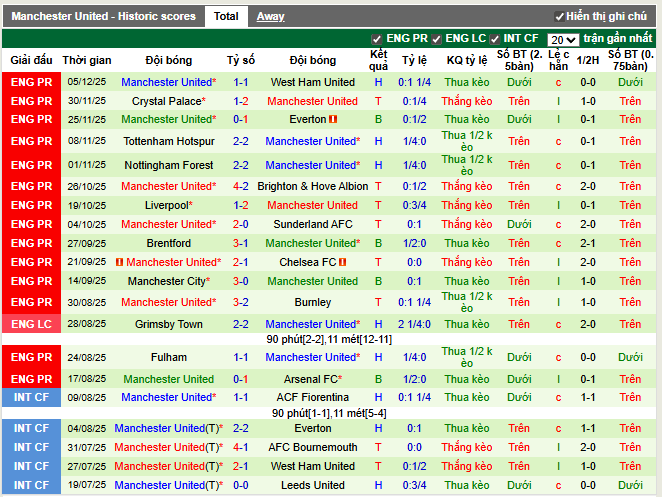The image size is (662, 497).
Task: Toggle the Hiển thị ghi chú checkbox
Action: pyautogui.click(x=559, y=17)
